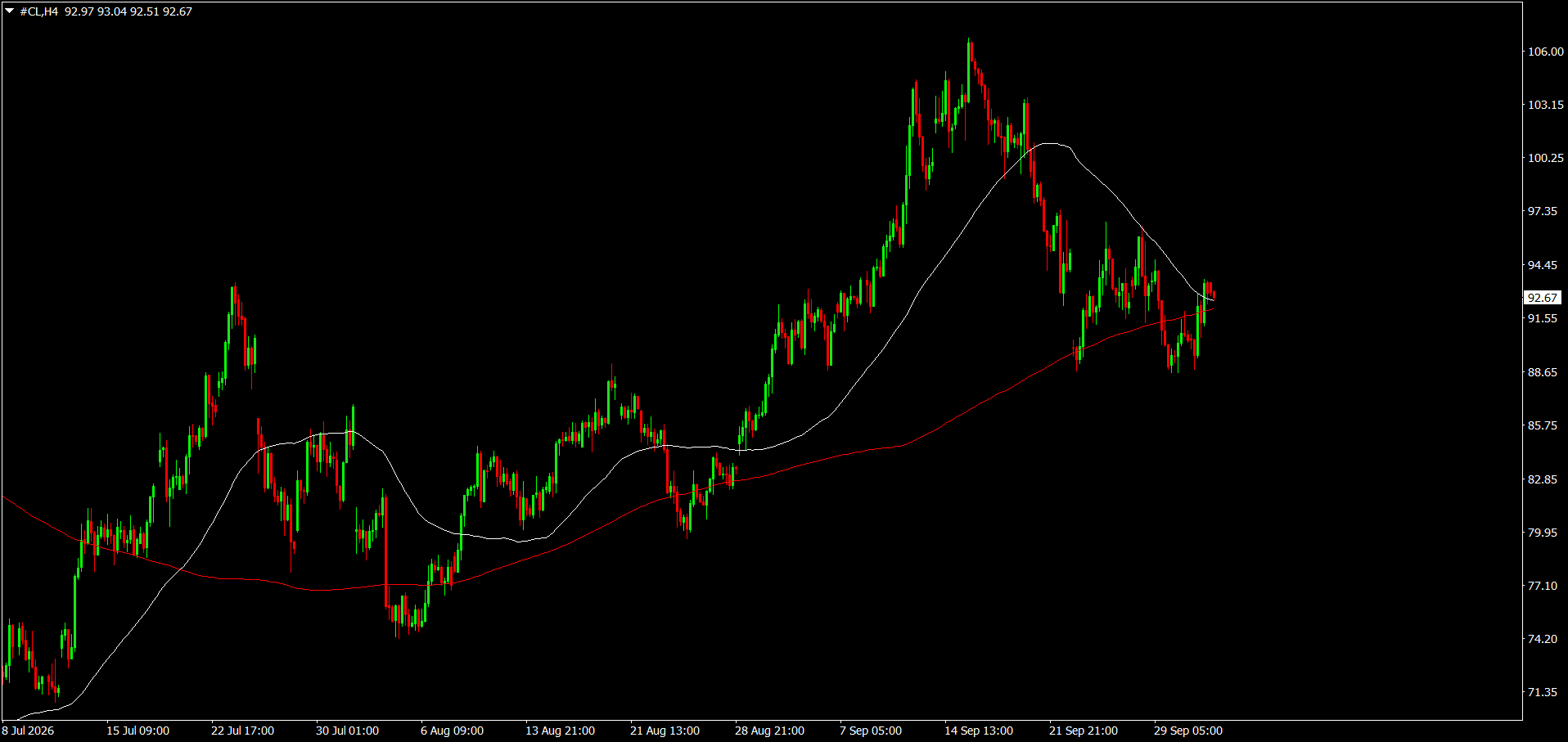Image resolution: width=1568 pixels, height=742 pixels.
Task: Click the 7 Sep 05:00 time label
Action: (x=872, y=731)
